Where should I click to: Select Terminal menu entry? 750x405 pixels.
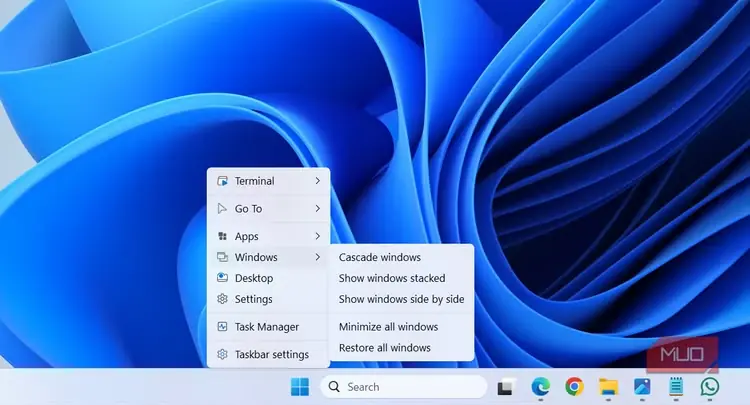[x=268, y=181]
